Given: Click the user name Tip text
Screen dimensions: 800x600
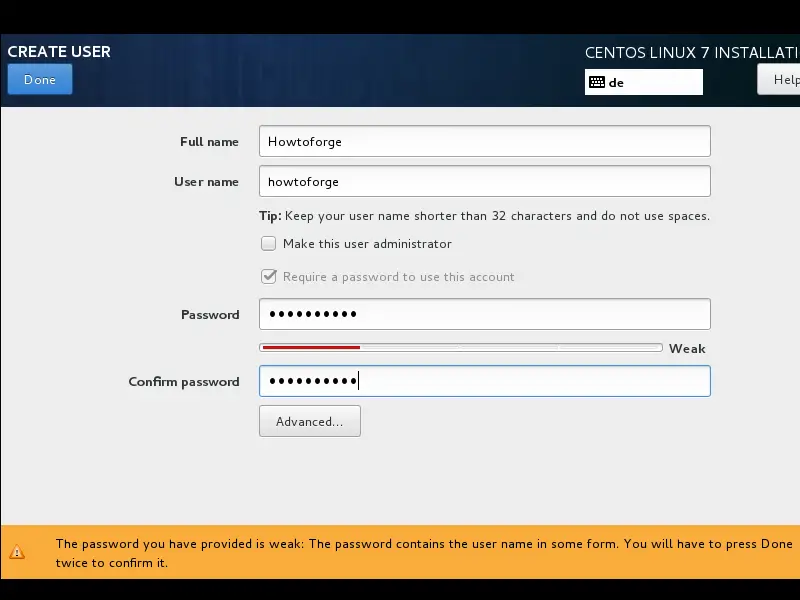Looking at the screenshot, I should click(x=484, y=216).
